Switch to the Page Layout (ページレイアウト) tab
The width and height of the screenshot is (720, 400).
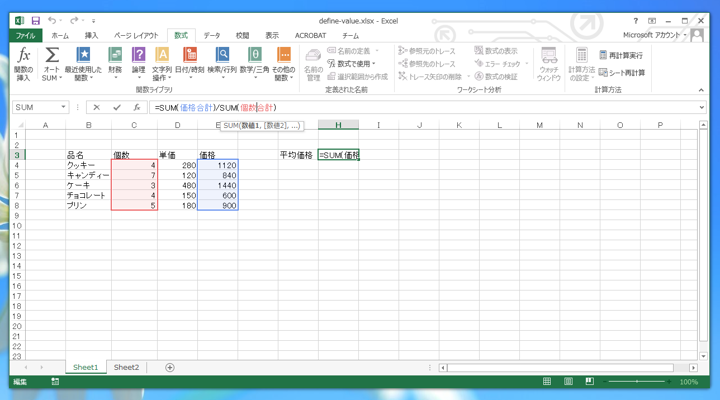[x=136, y=35]
